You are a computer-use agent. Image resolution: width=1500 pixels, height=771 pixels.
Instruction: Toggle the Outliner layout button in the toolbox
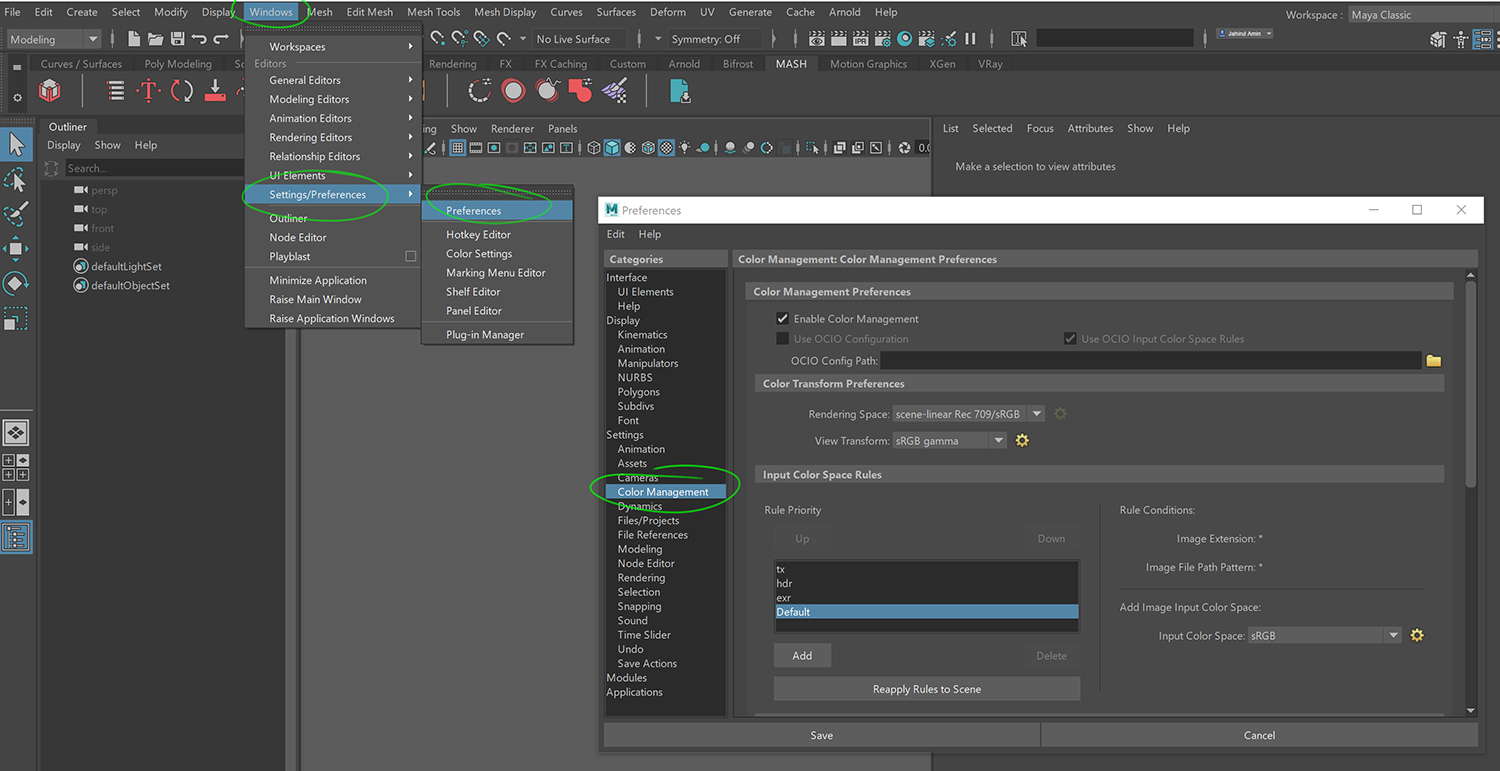[x=16, y=537]
